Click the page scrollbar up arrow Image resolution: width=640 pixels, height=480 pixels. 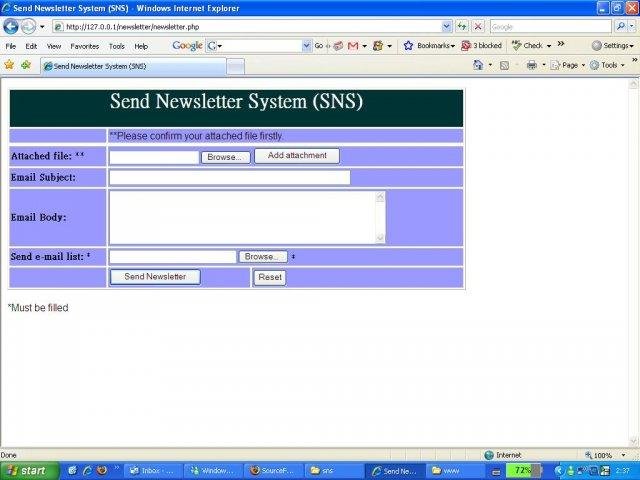(633, 84)
